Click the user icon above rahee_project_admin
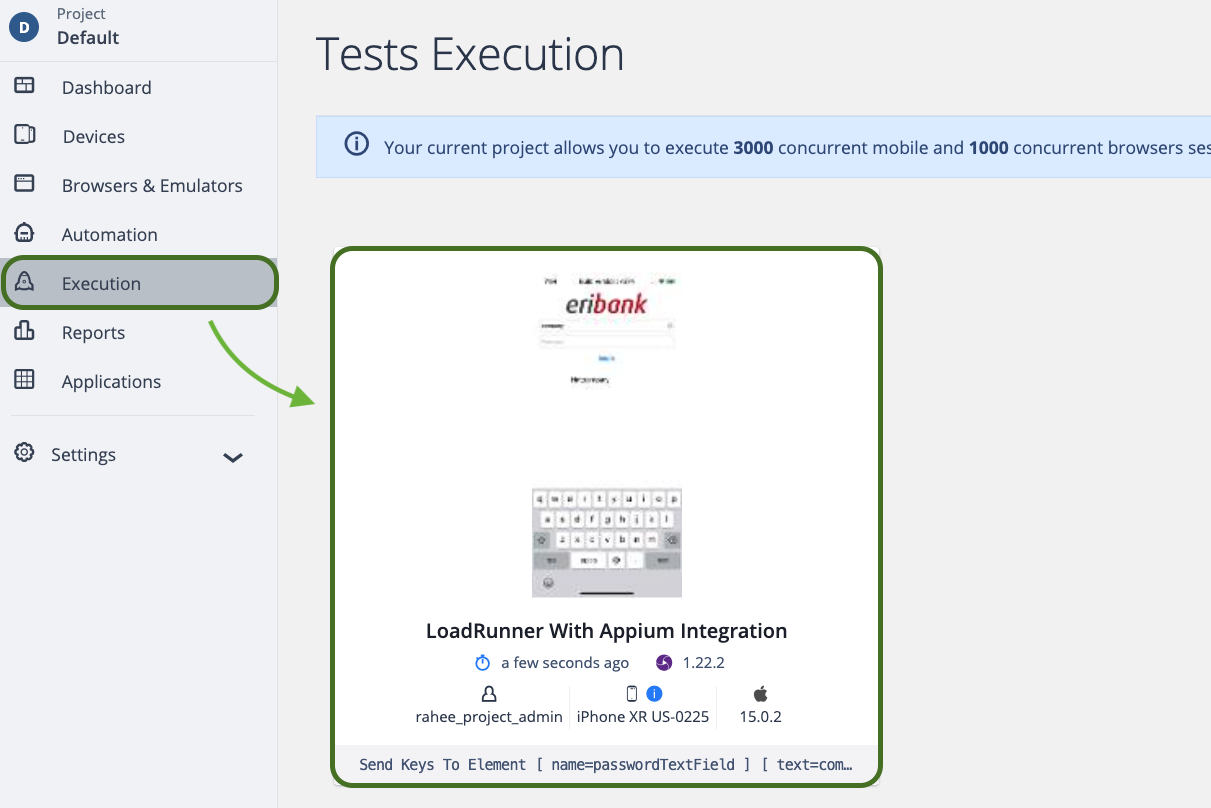Image resolution: width=1211 pixels, height=808 pixels. pyautogui.click(x=489, y=692)
